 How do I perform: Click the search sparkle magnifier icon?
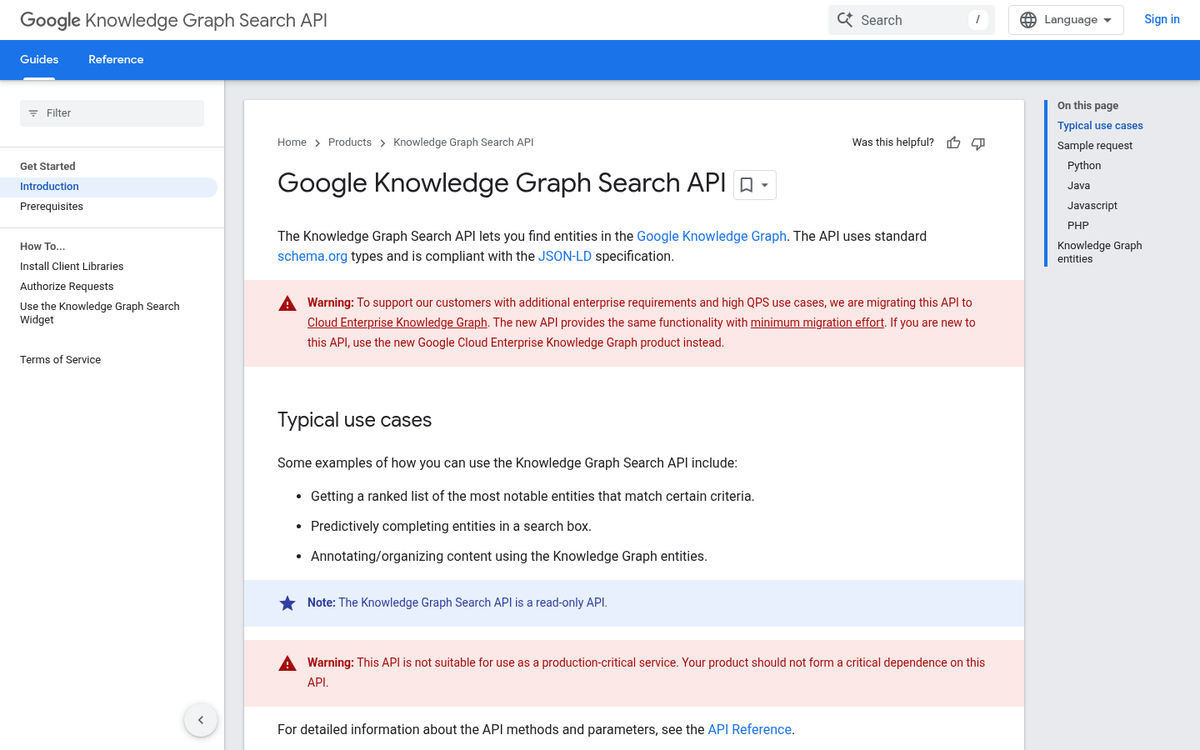(x=845, y=20)
